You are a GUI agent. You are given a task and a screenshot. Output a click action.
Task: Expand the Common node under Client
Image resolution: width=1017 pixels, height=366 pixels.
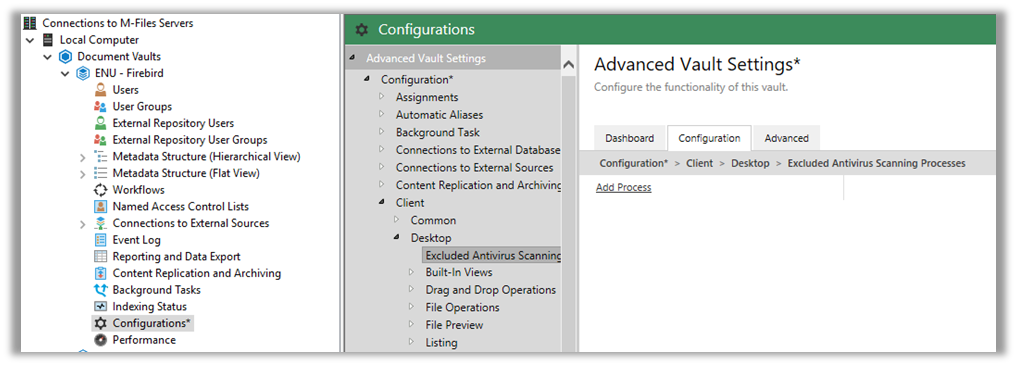(396, 220)
